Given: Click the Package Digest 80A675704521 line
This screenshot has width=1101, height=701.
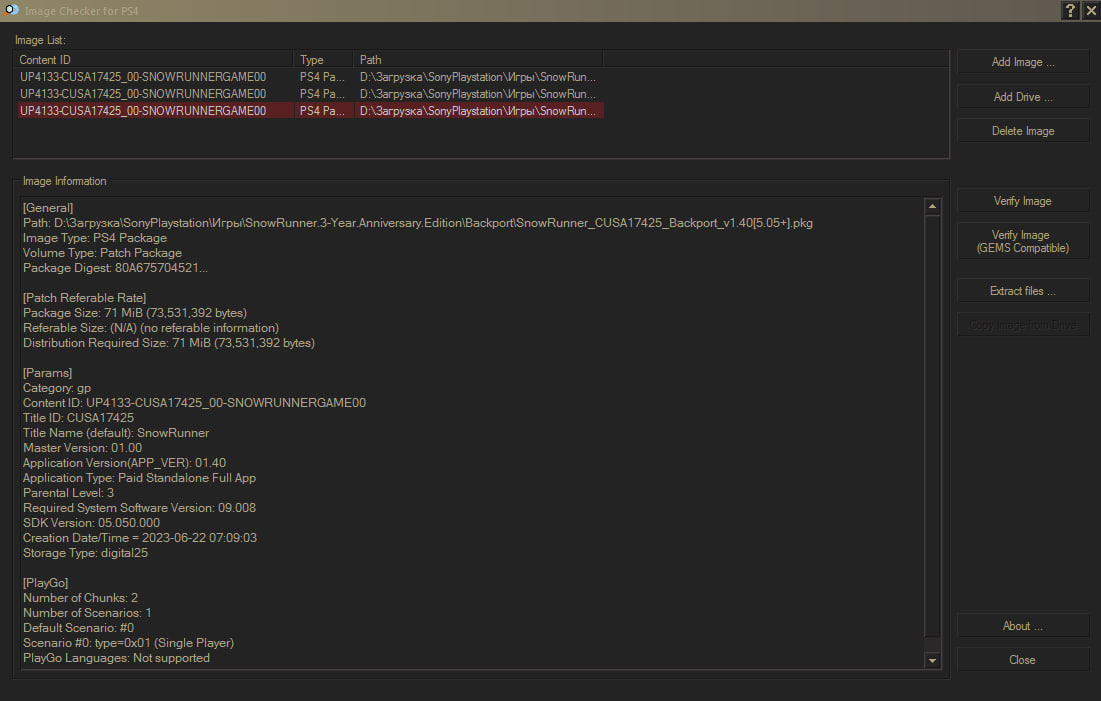Looking at the screenshot, I should [x=115, y=268].
